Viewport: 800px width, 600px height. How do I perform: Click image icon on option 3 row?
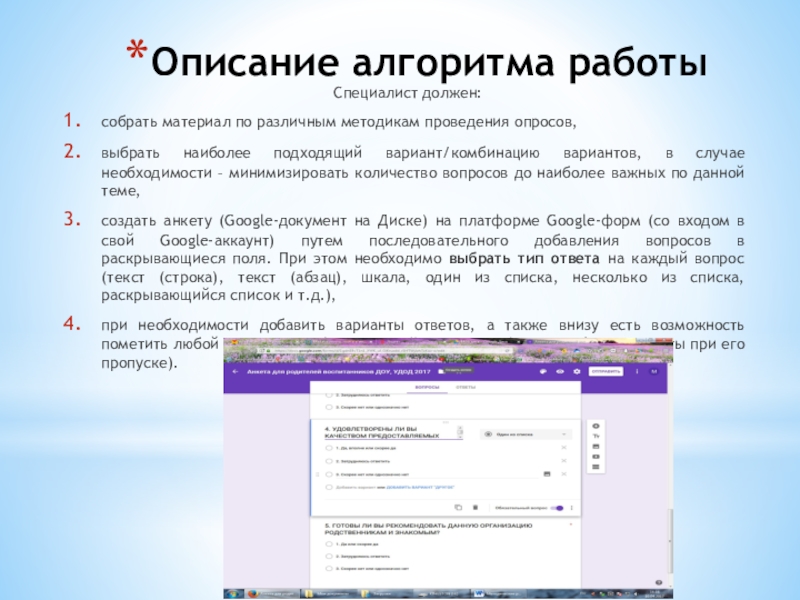tap(547, 474)
